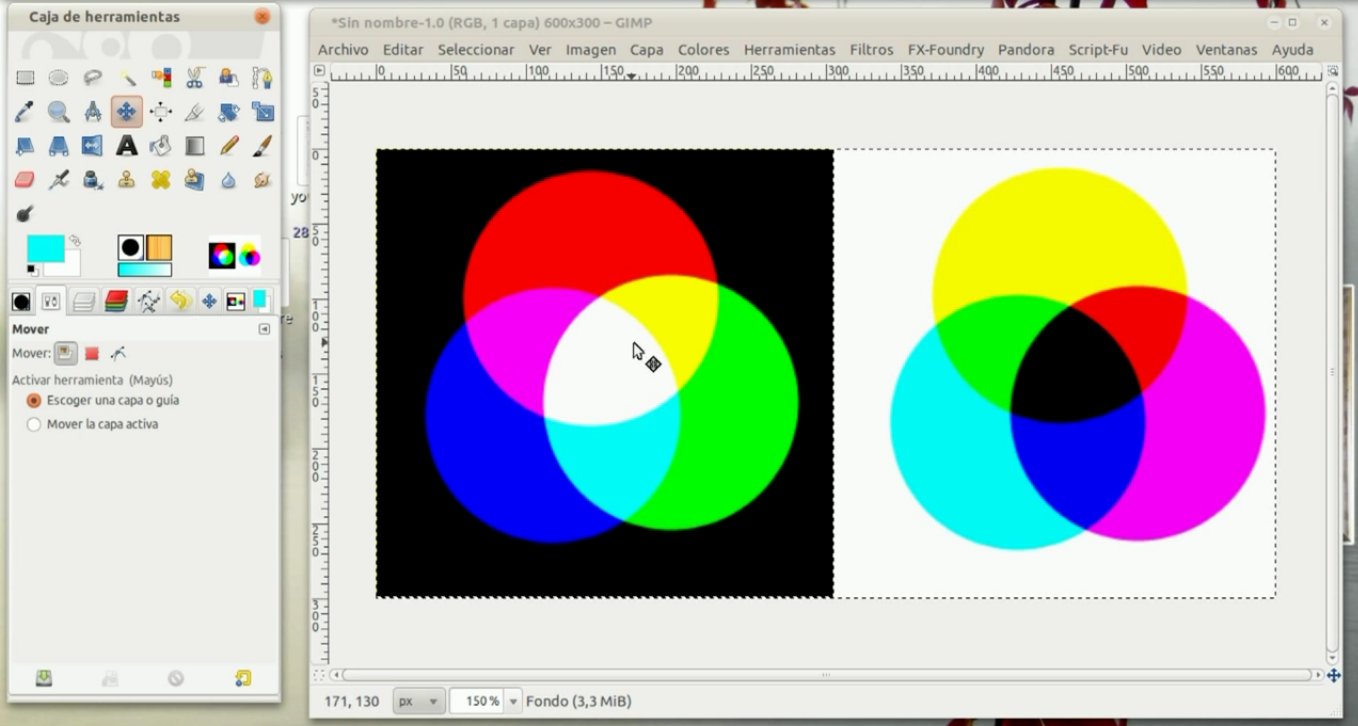Click restore tool options defaults button
This screenshot has width=1358, height=726.
pyautogui.click(x=243, y=678)
